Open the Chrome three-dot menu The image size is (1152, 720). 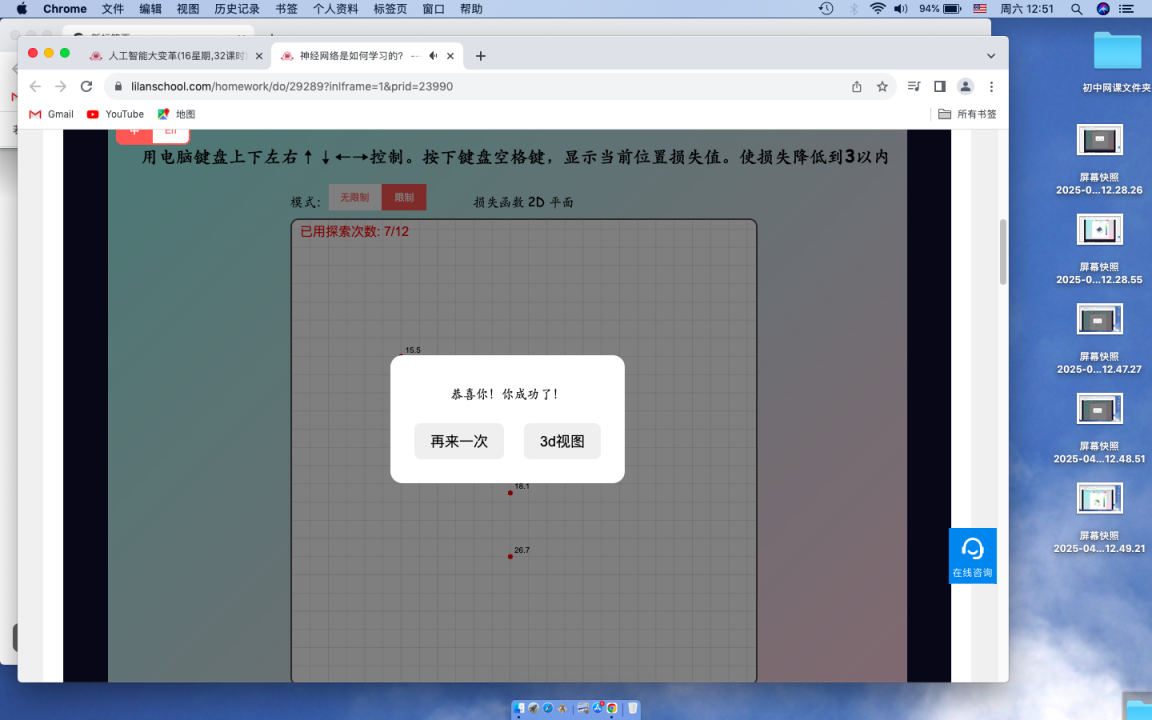(x=991, y=87)
